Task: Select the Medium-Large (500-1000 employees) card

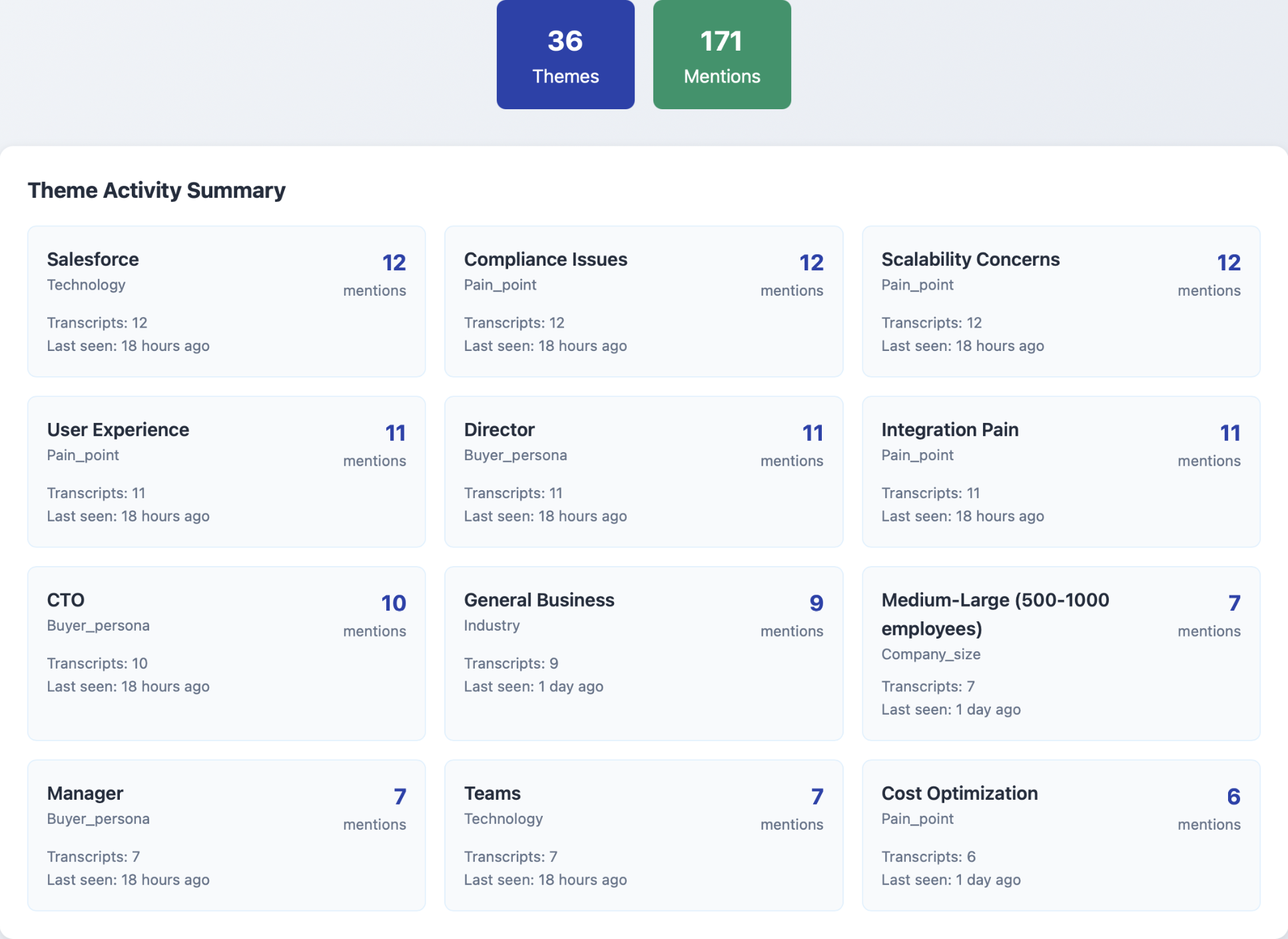Action: click(1060, 653)
